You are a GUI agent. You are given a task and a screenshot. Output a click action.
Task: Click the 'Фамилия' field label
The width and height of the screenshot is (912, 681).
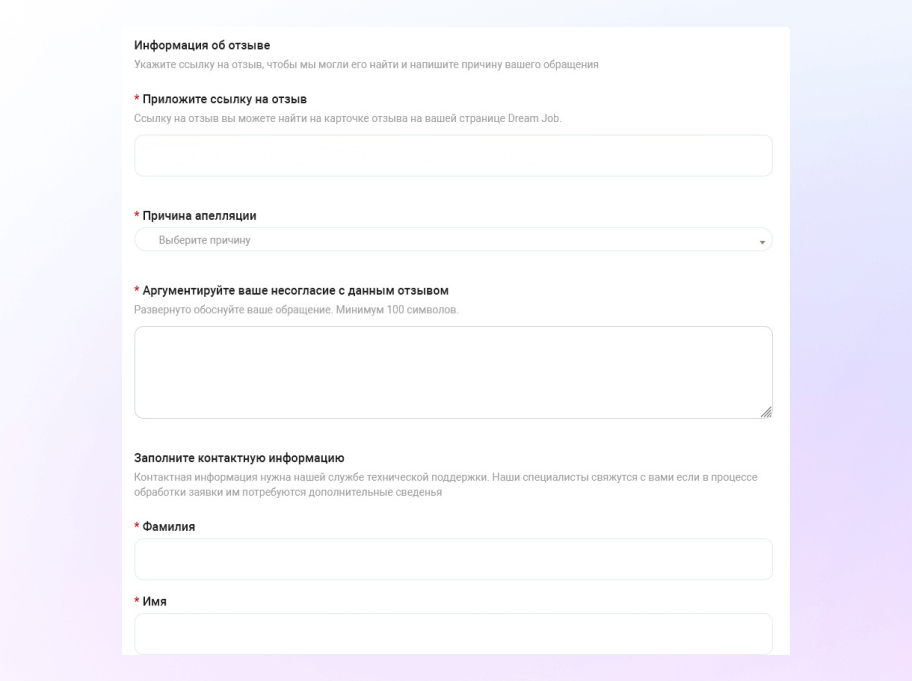click(168, 527)
